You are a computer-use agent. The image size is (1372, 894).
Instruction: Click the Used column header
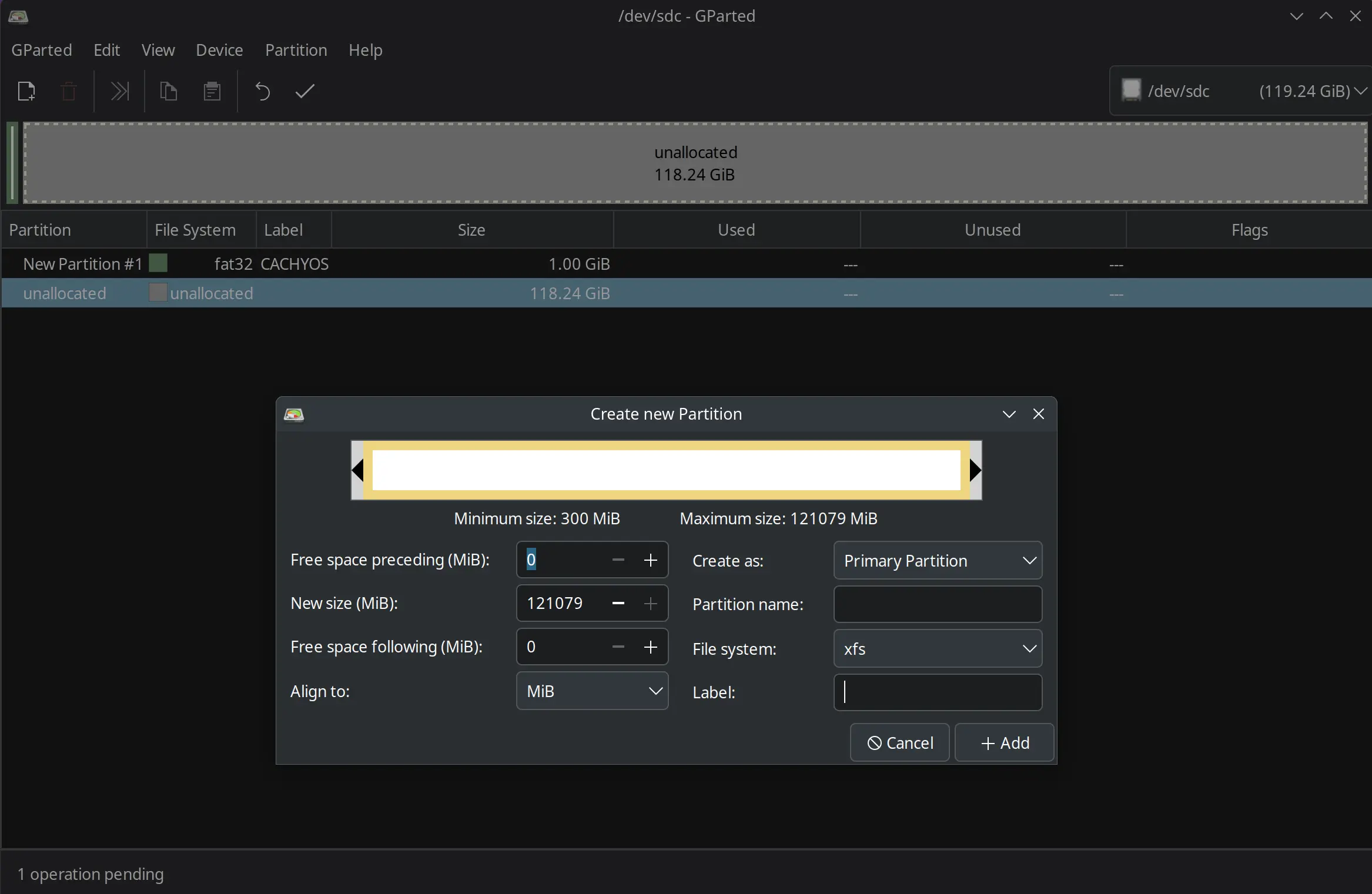737,230
